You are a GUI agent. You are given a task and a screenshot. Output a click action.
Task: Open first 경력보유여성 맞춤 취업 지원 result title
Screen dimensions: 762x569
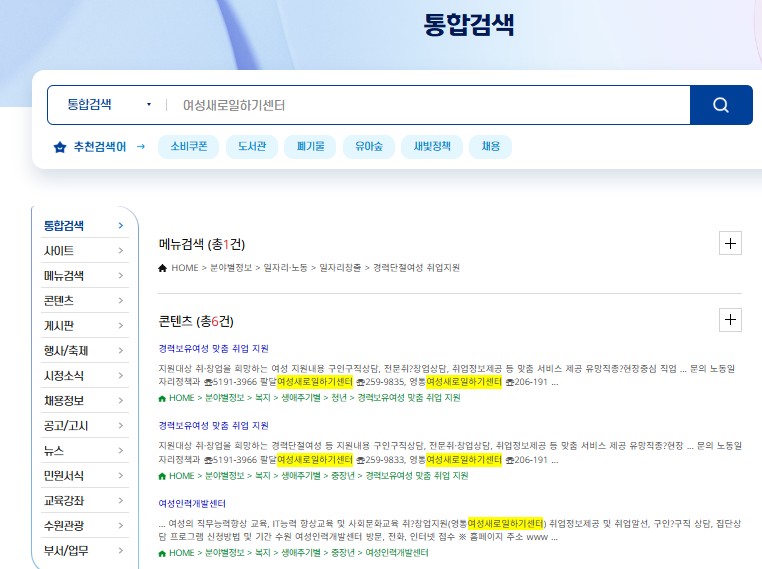click(213, 348)
